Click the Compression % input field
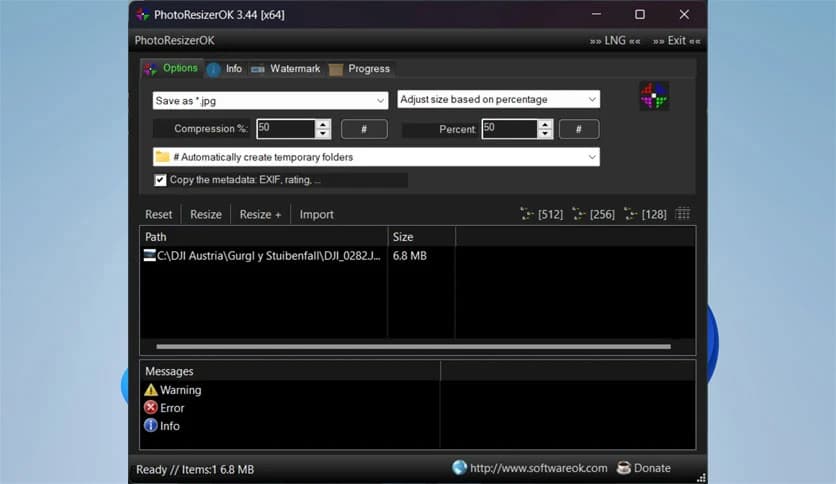The image size is (836, 484). click(286, 128)
